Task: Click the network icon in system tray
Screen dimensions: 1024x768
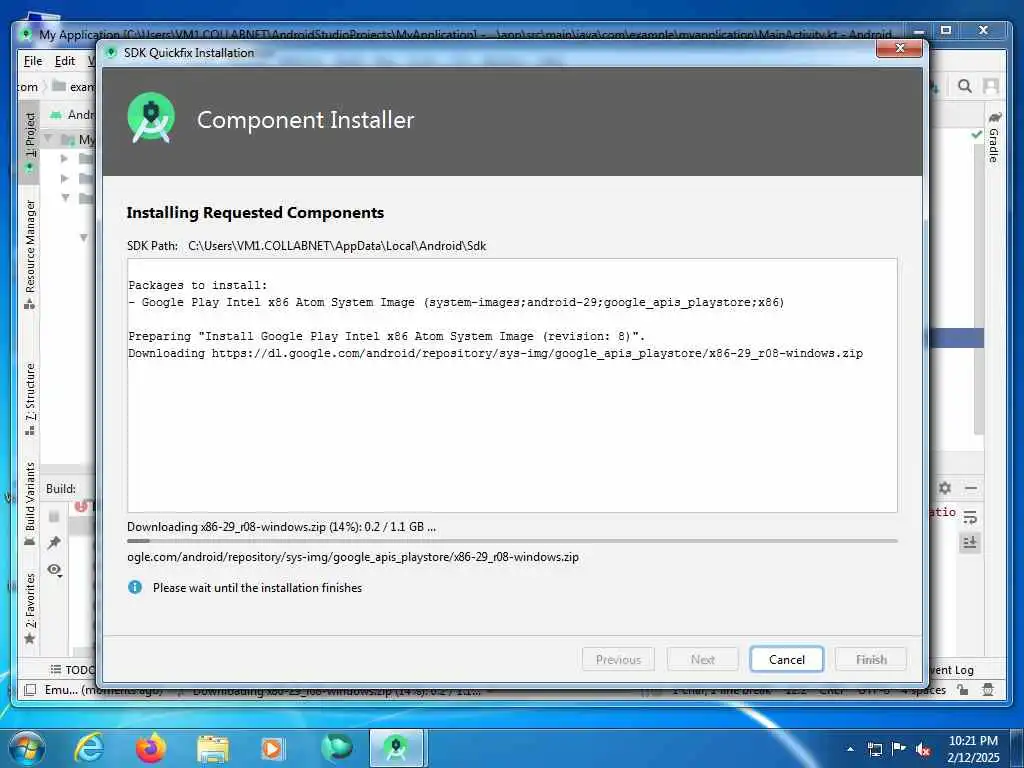Action: pos(874,749)
